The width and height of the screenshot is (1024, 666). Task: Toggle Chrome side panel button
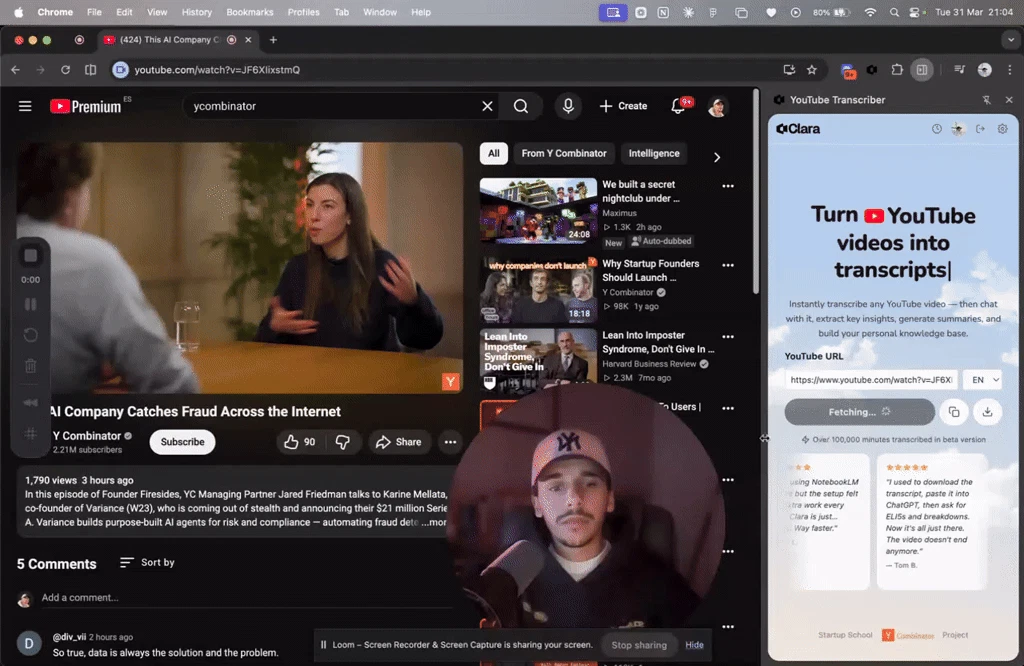pos(921,70)
